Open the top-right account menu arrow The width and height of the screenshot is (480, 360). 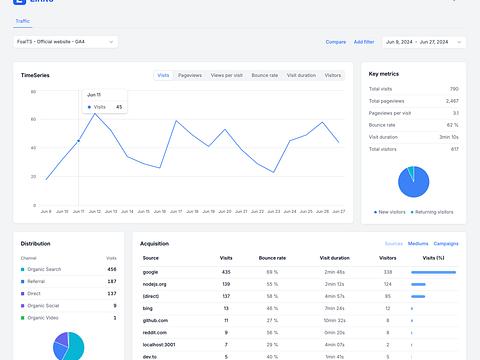[x=454, y=1]
